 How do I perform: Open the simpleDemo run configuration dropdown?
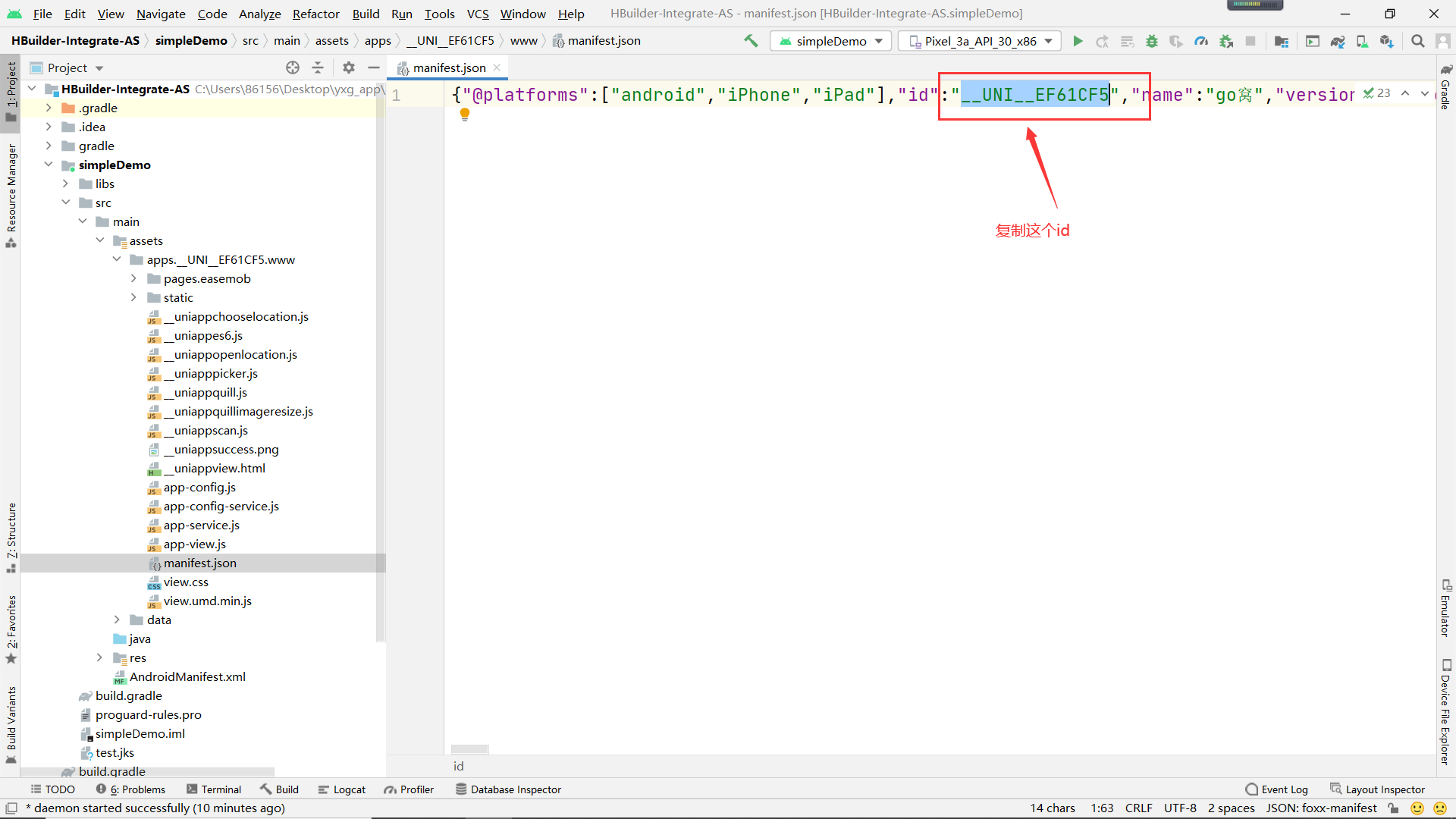(x=830, y=41)
